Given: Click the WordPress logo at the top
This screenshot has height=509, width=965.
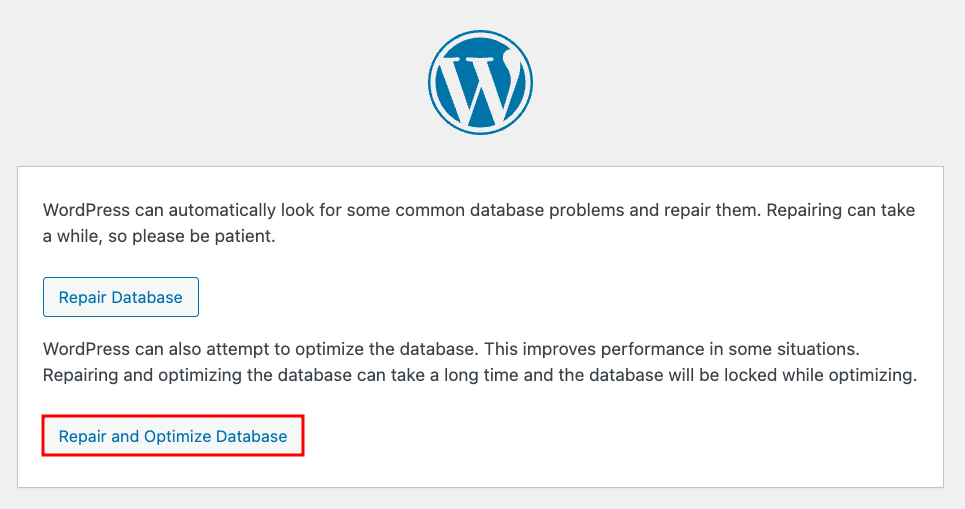Looking at the screenshot, I should coord(480,81).
